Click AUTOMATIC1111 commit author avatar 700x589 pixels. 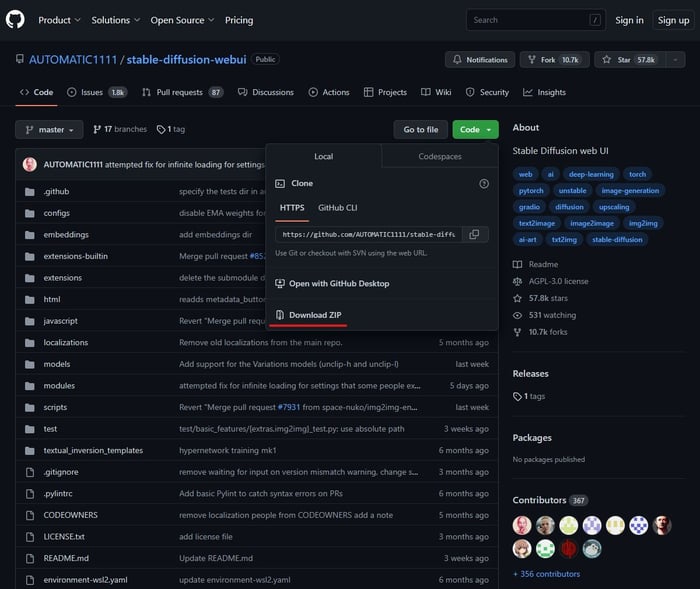tap(30, 164)
